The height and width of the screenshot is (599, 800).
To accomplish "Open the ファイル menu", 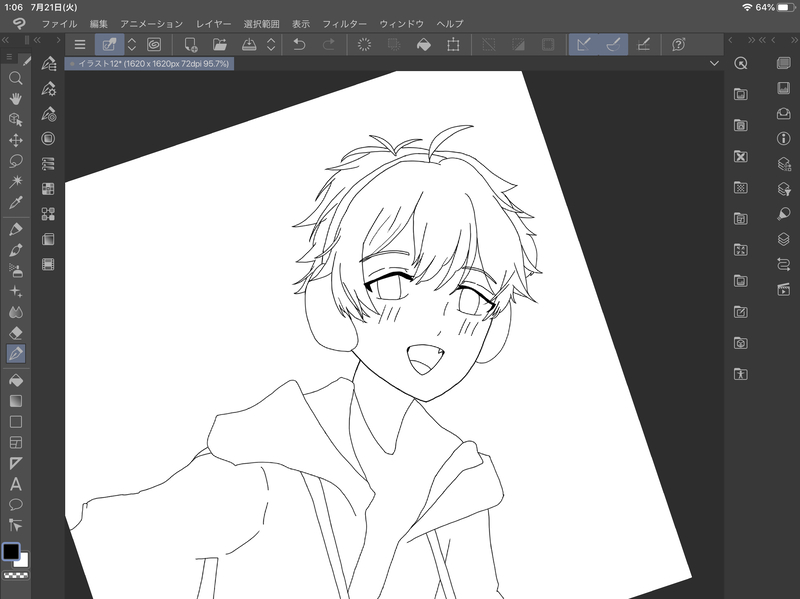I will tap(59, 24).
